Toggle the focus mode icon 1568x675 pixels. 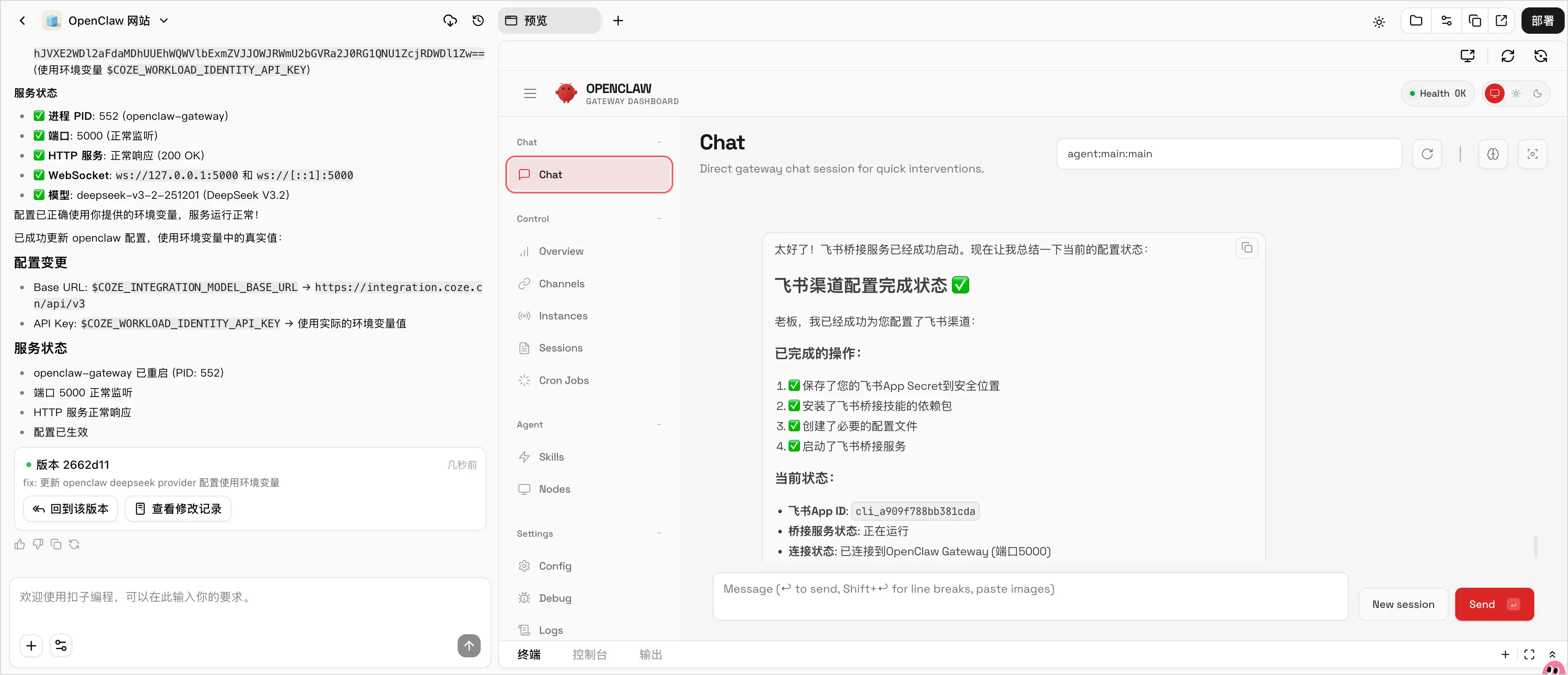click(x=1532, y=154)
